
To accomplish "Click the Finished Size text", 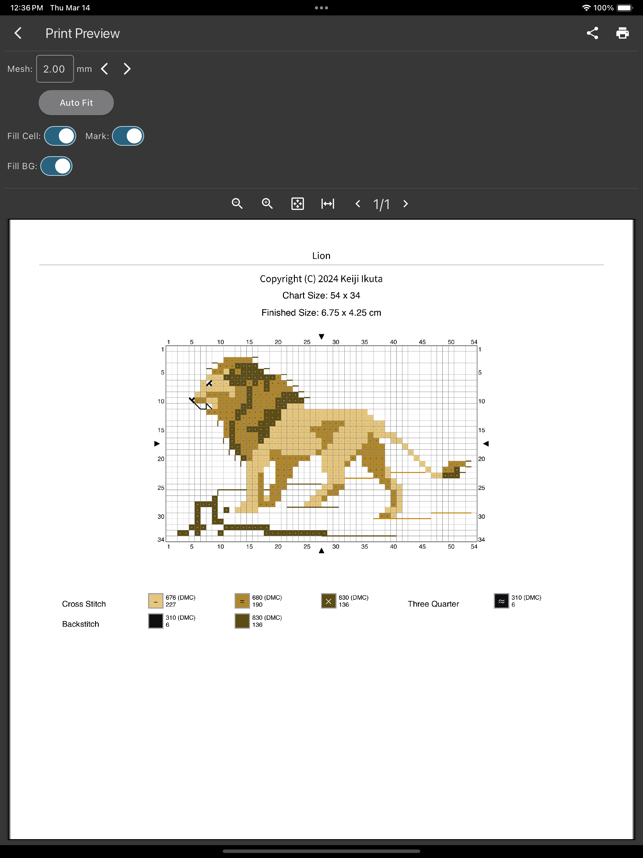I will (321, 313).
